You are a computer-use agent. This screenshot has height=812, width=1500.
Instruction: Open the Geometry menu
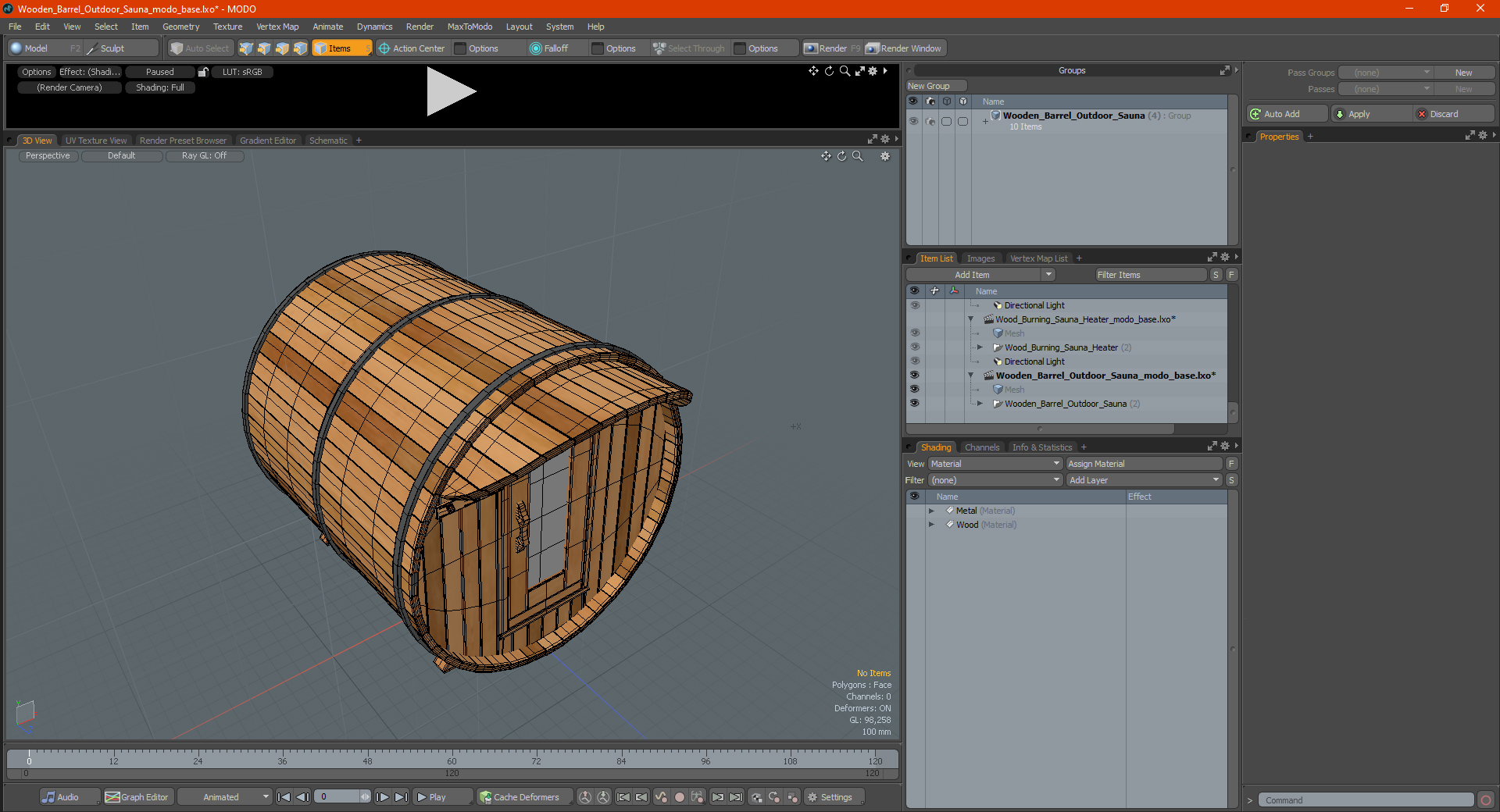(181, 27)
